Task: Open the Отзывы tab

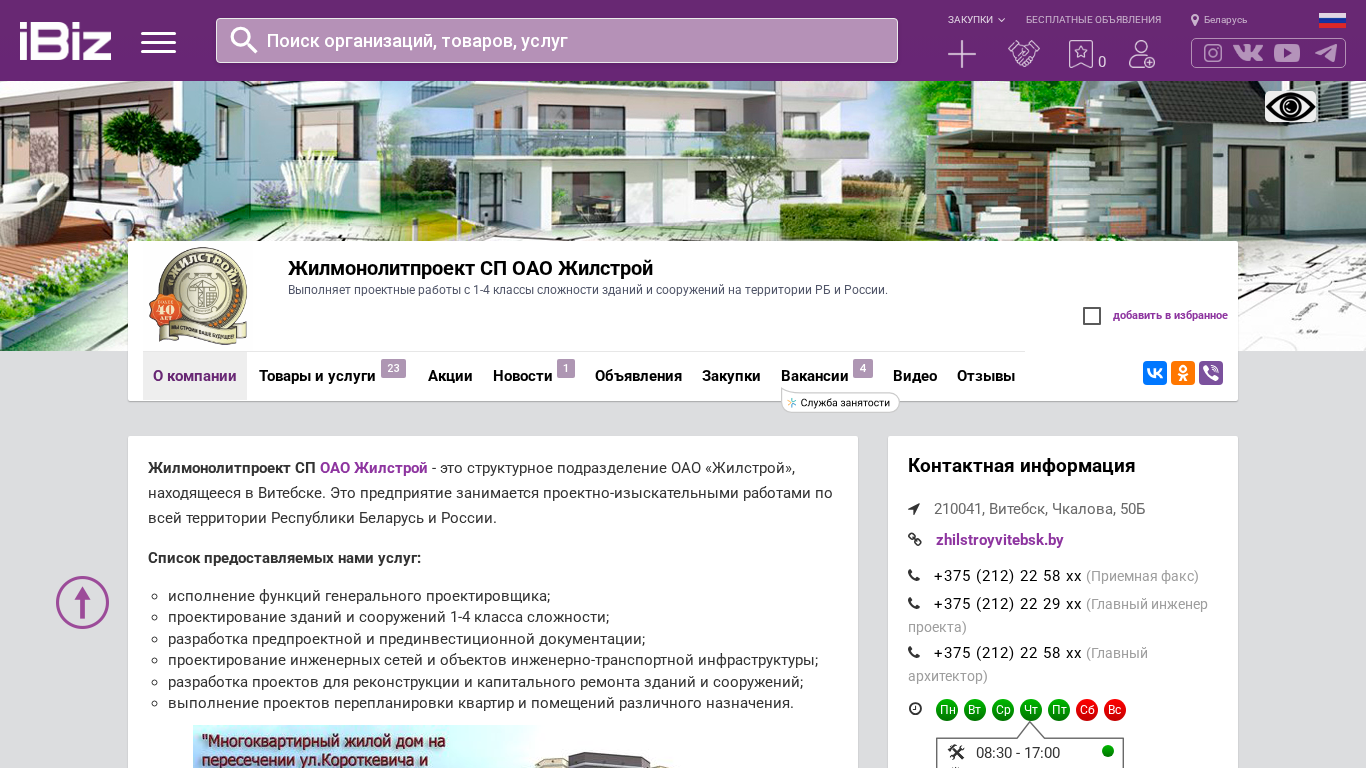Action: [986, 376]
